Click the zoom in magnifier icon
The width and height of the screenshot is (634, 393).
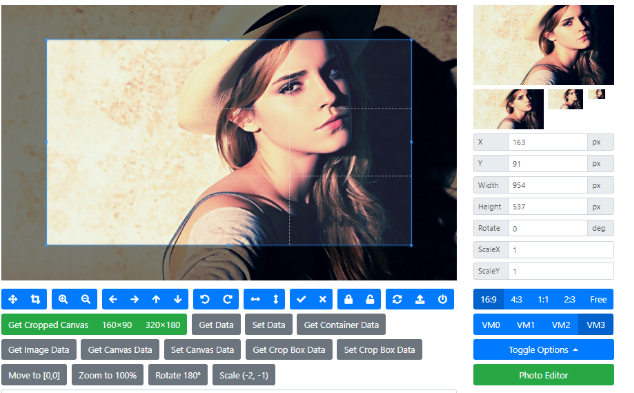[63, 299]
